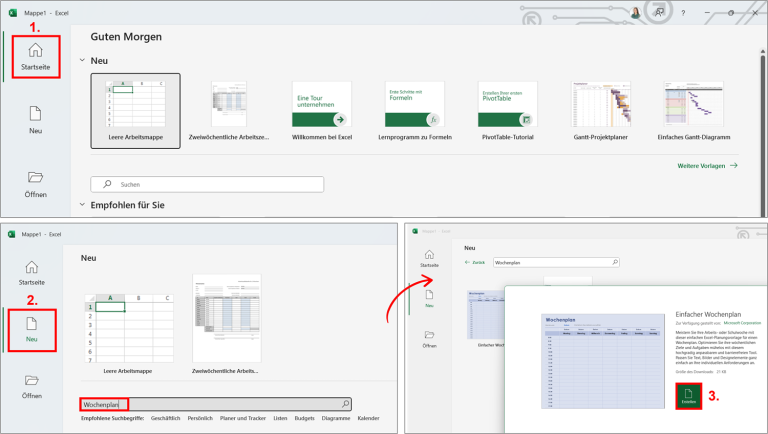Click the Excel logo in top window title bar

(13, 13)
